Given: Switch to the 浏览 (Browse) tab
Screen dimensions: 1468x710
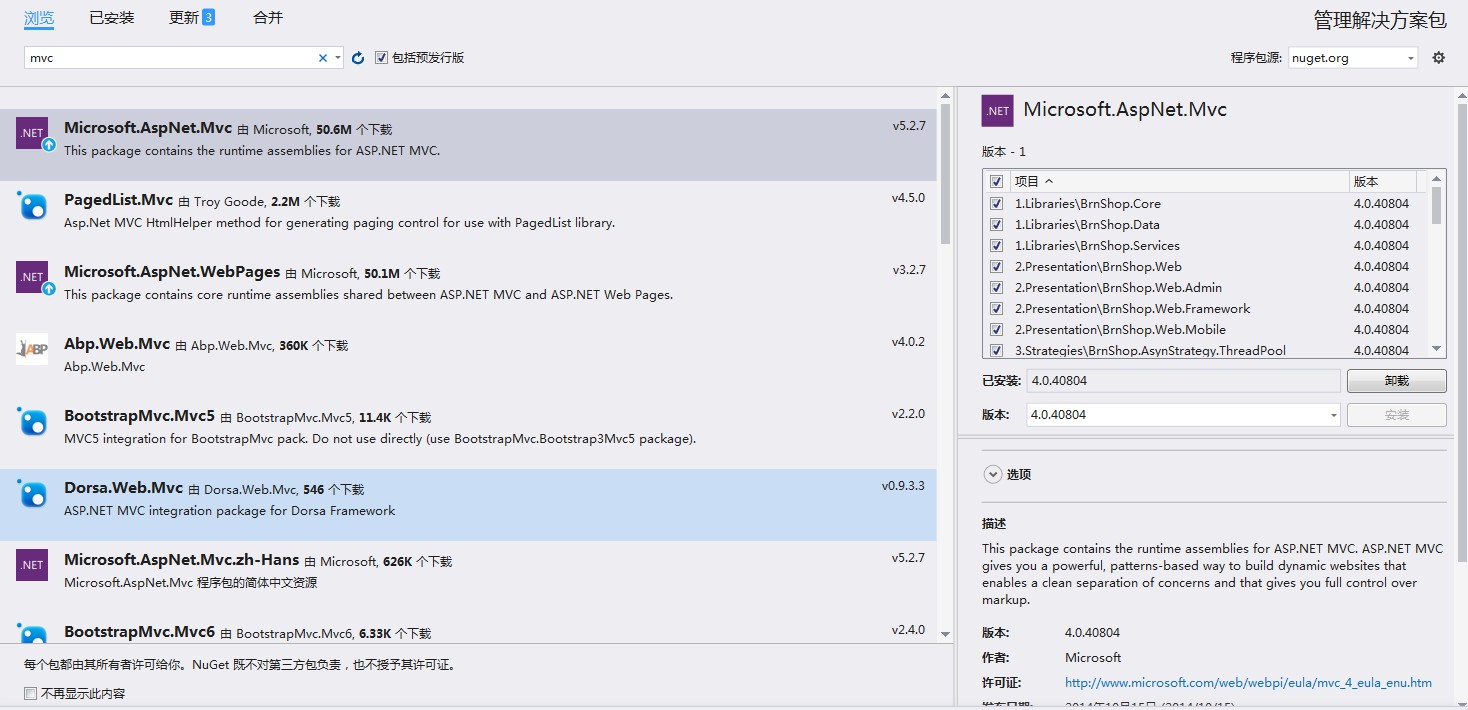Looking at the screenshot, I should pyautogui.click(x=39, y=18).
